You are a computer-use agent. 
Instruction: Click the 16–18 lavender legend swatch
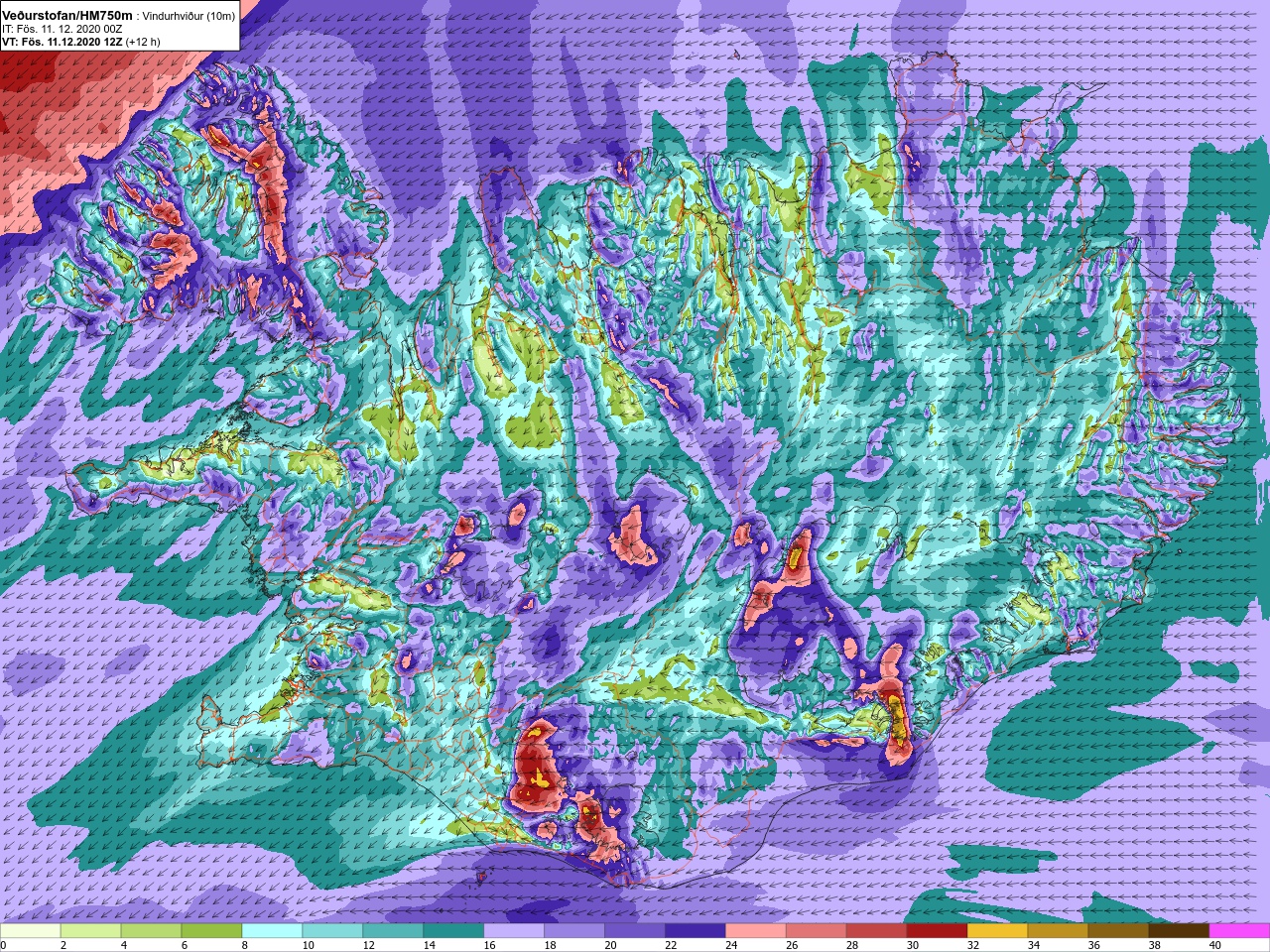[514, 930]
